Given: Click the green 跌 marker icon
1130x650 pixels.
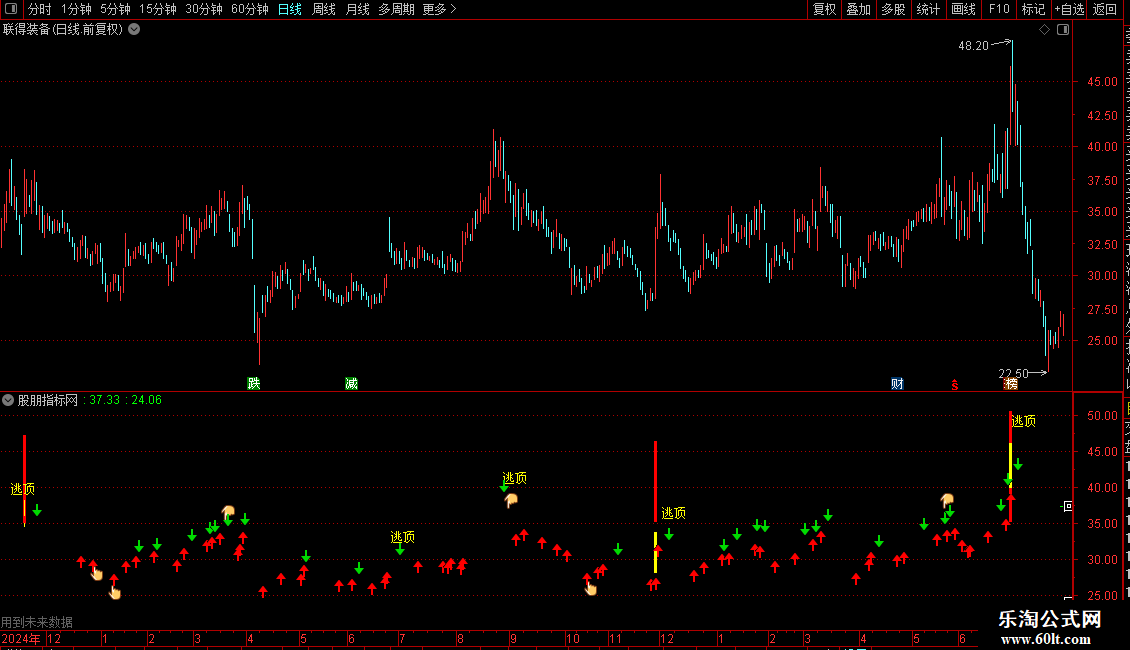Looking at the screenshot, I should point(254,383).
